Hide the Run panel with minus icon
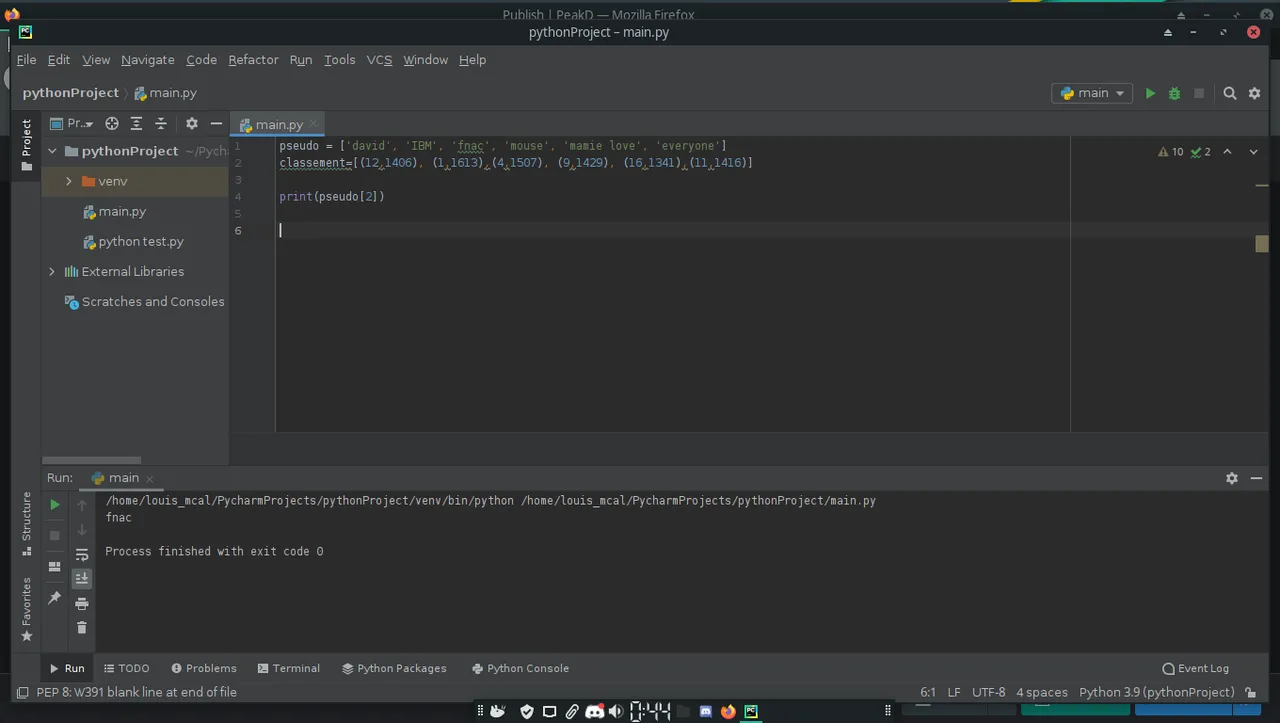Viewport: 1280px width, 723px height. point(1256,478)
